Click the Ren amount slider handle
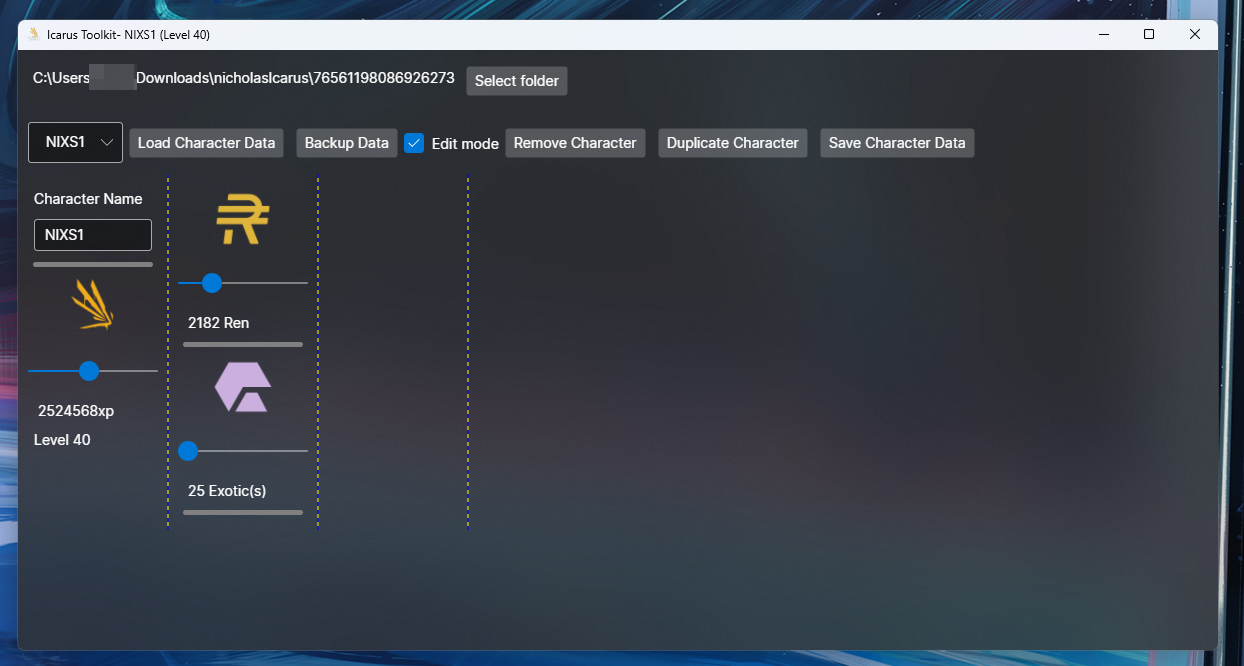This screenshot has height=666, width=1244. point(211,283)
